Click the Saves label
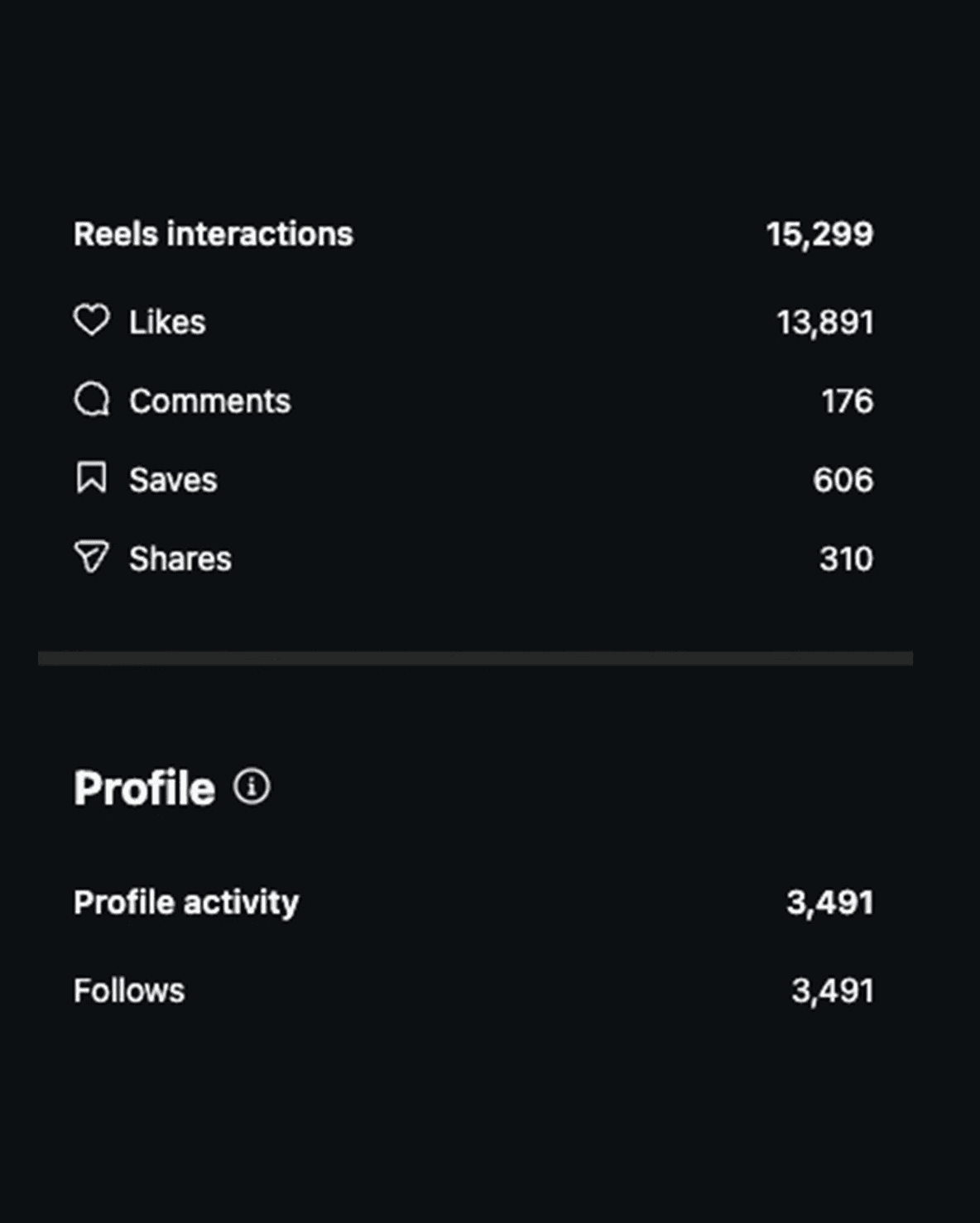The height and width of the screenshot is (1223, 980). tap(173, 480)
